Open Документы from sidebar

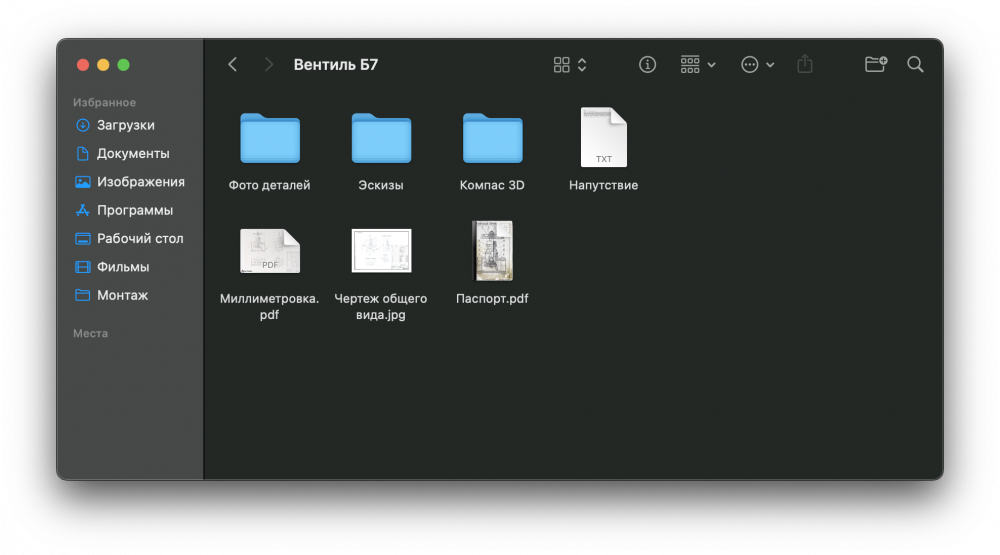(132, 153)
